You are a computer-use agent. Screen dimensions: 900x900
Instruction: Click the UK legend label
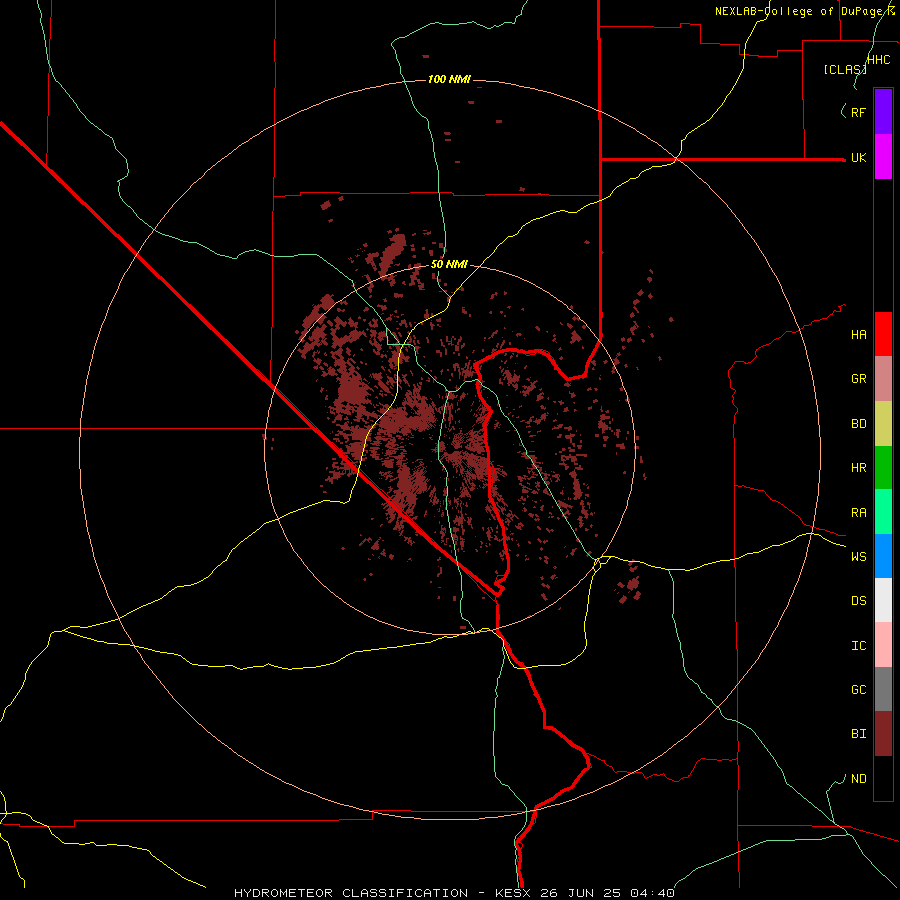click(x=858, y=158)
